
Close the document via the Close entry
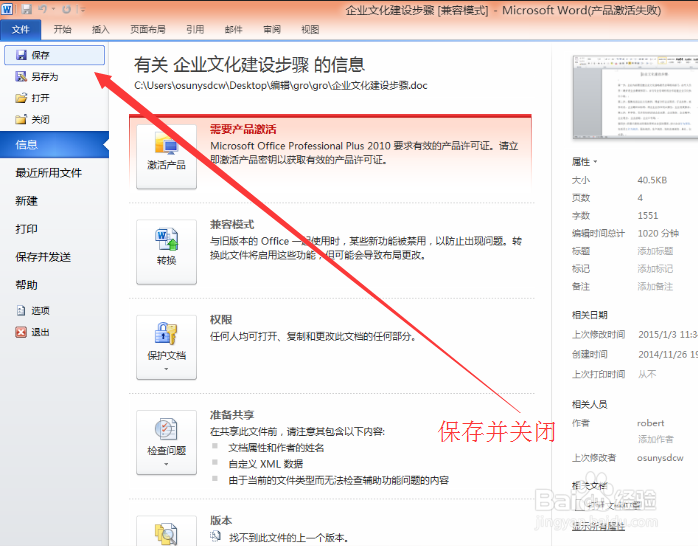tap(32, 119)
